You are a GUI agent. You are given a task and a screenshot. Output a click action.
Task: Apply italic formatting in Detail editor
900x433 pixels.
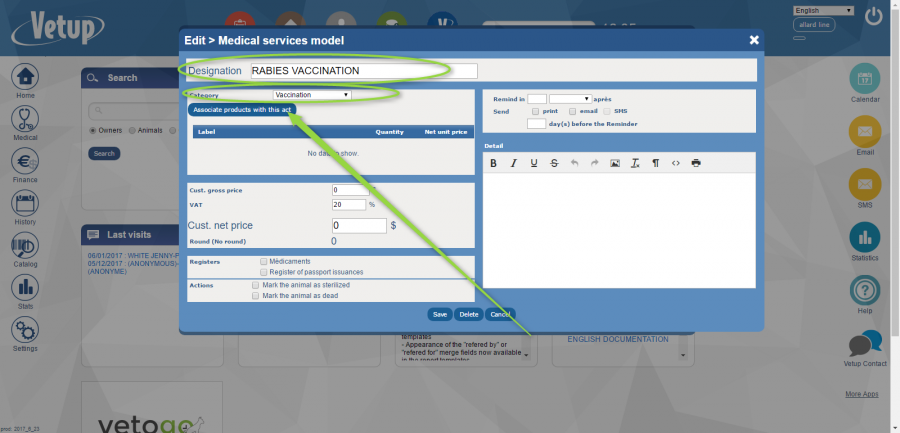coord(514,163)
